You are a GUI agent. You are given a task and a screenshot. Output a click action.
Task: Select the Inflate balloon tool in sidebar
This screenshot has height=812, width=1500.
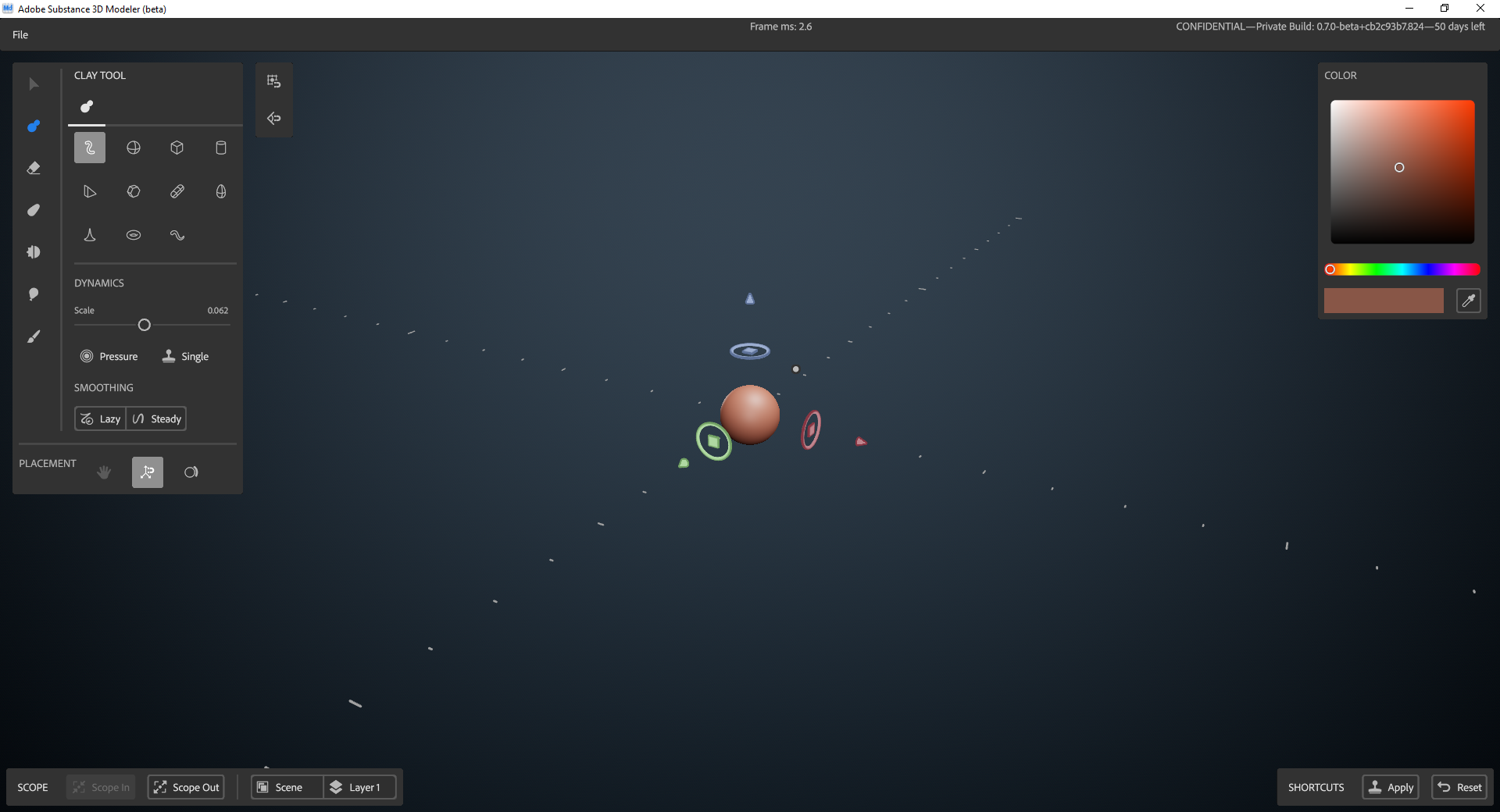pyautogui.click(x=34, y=294)
